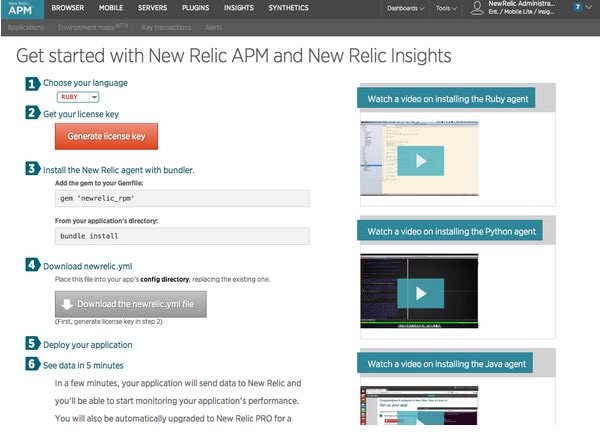Screen dimensions: 600x440
Task: Open the Insights section
Action: coord(239,8)
